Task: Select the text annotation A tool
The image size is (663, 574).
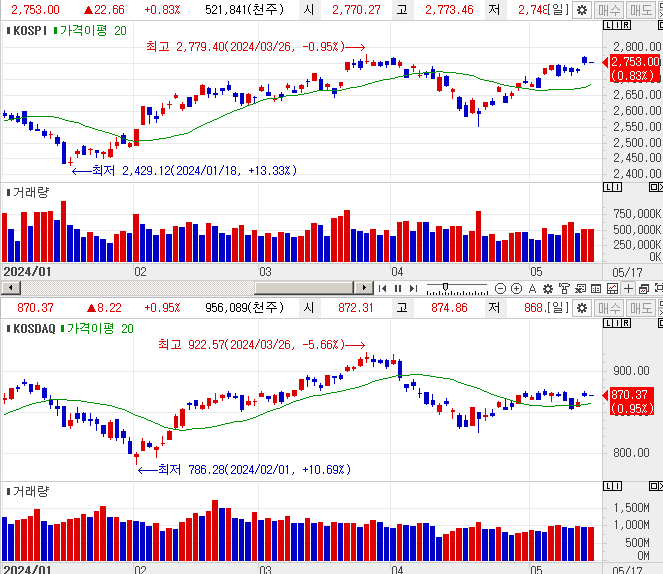Action: [532, 289]
